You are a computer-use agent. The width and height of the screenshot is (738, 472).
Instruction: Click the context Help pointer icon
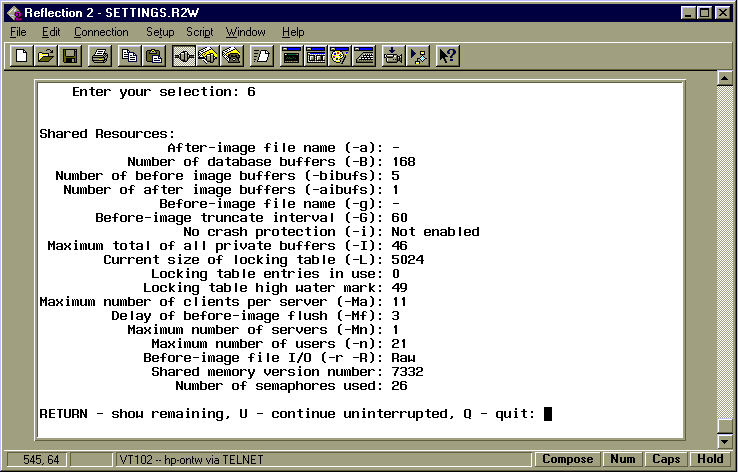(448, 56)
